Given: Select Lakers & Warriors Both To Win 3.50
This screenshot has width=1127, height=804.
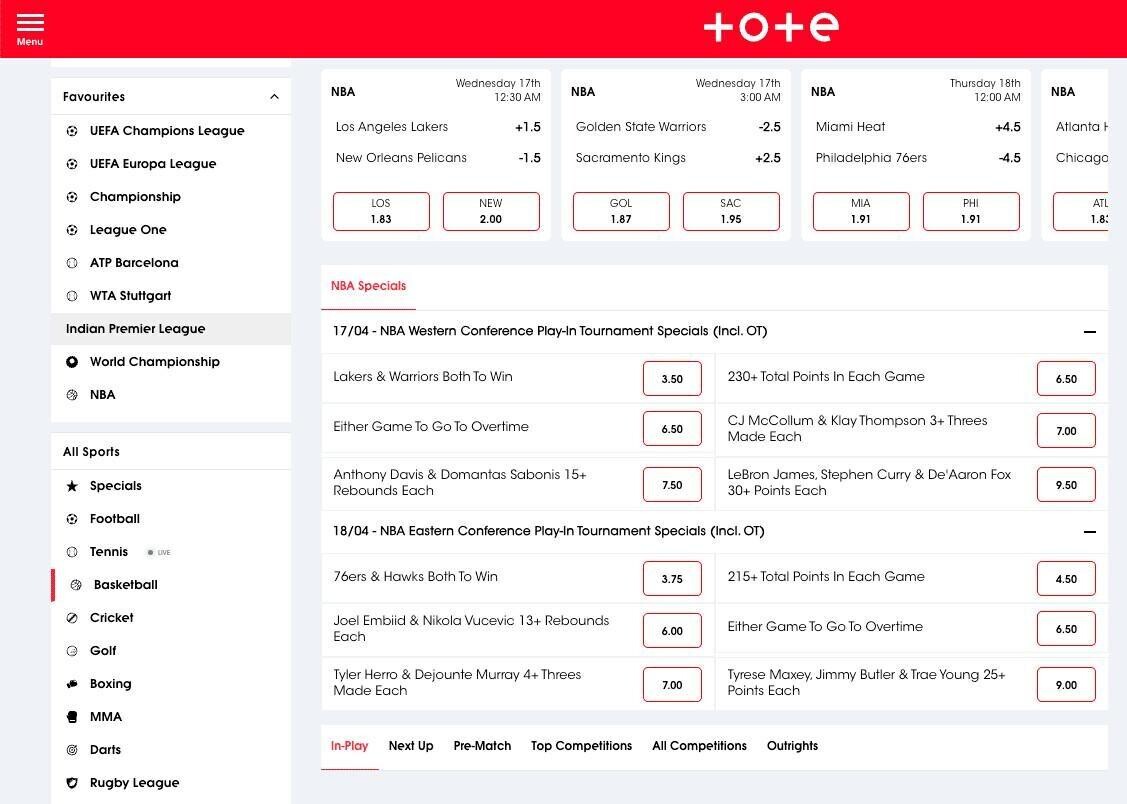Looking at the screenshot, I should pos(672,379).
